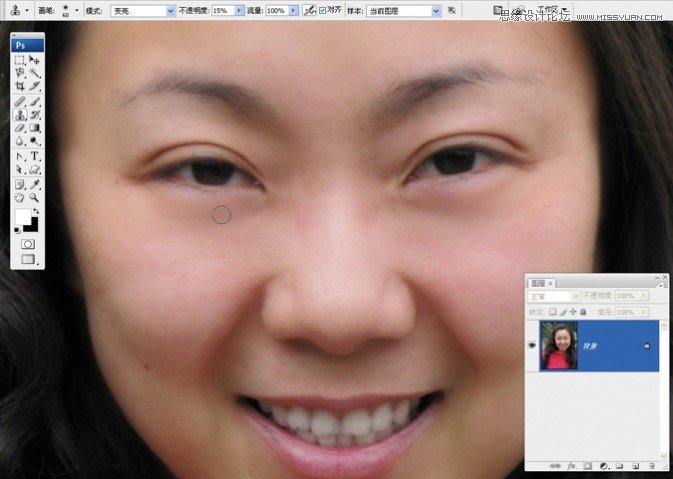The width and height of the screenshot is (673, 479).
Task: Toggle lock all for layer
Action: [x=583, y=312]
